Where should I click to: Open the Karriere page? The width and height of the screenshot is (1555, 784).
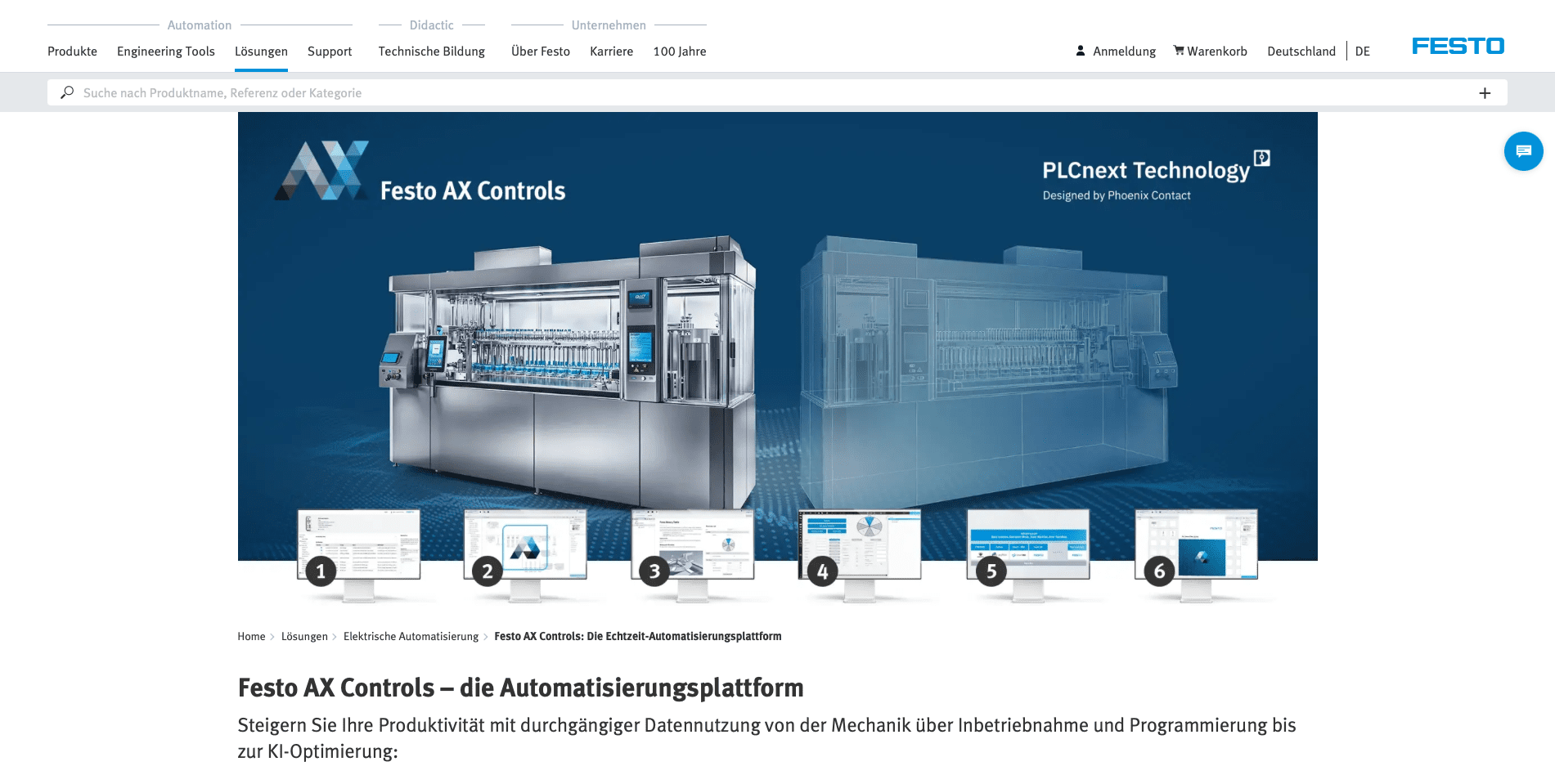[611, 52]
